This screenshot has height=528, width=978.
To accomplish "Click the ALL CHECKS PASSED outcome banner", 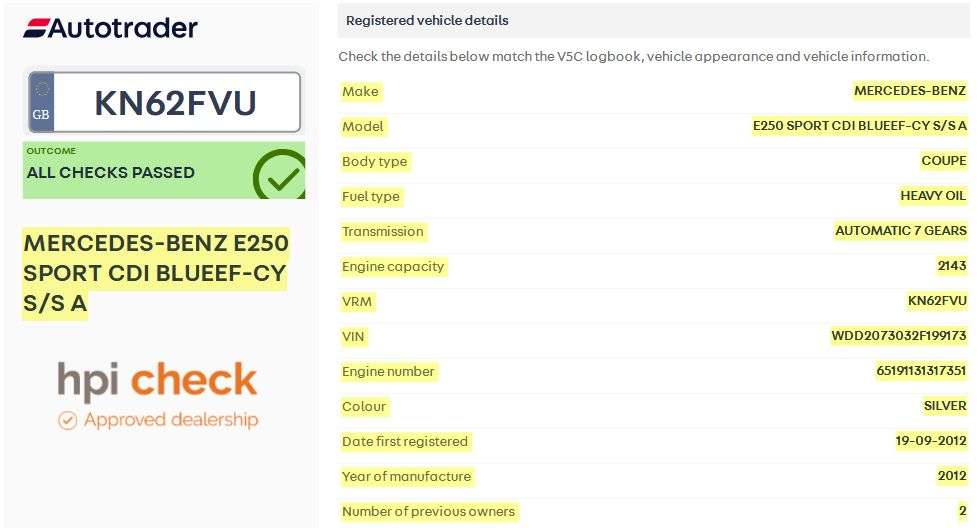I will tap(111, 172).
